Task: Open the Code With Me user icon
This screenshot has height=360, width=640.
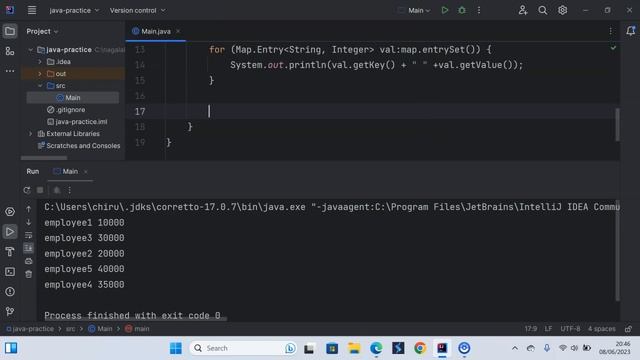Action: [x=523, y=10]
